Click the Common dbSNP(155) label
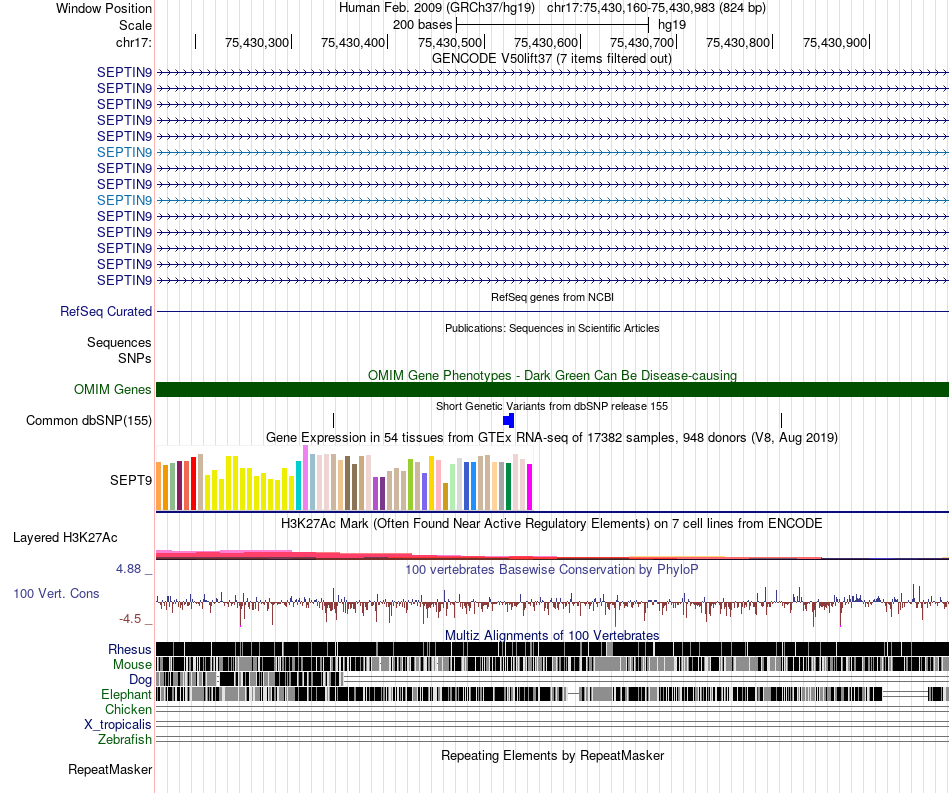The image size is (950, 793). (x=89, y=420)
